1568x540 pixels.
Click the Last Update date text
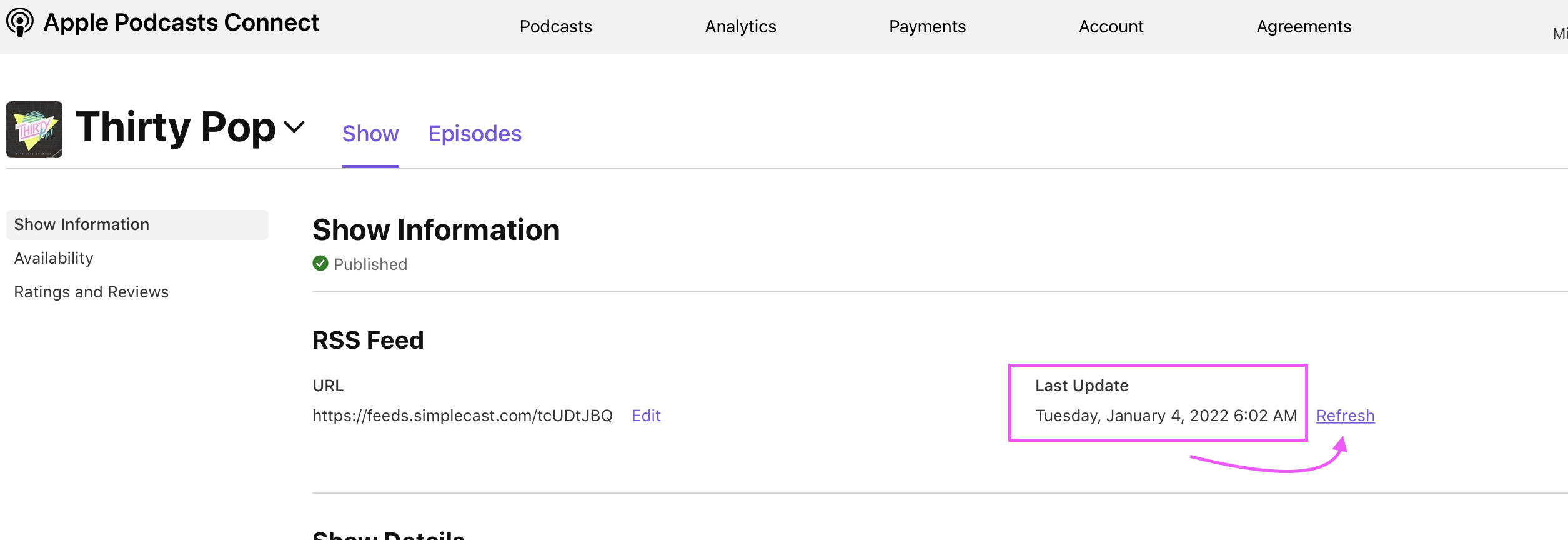coord(1166,416)
